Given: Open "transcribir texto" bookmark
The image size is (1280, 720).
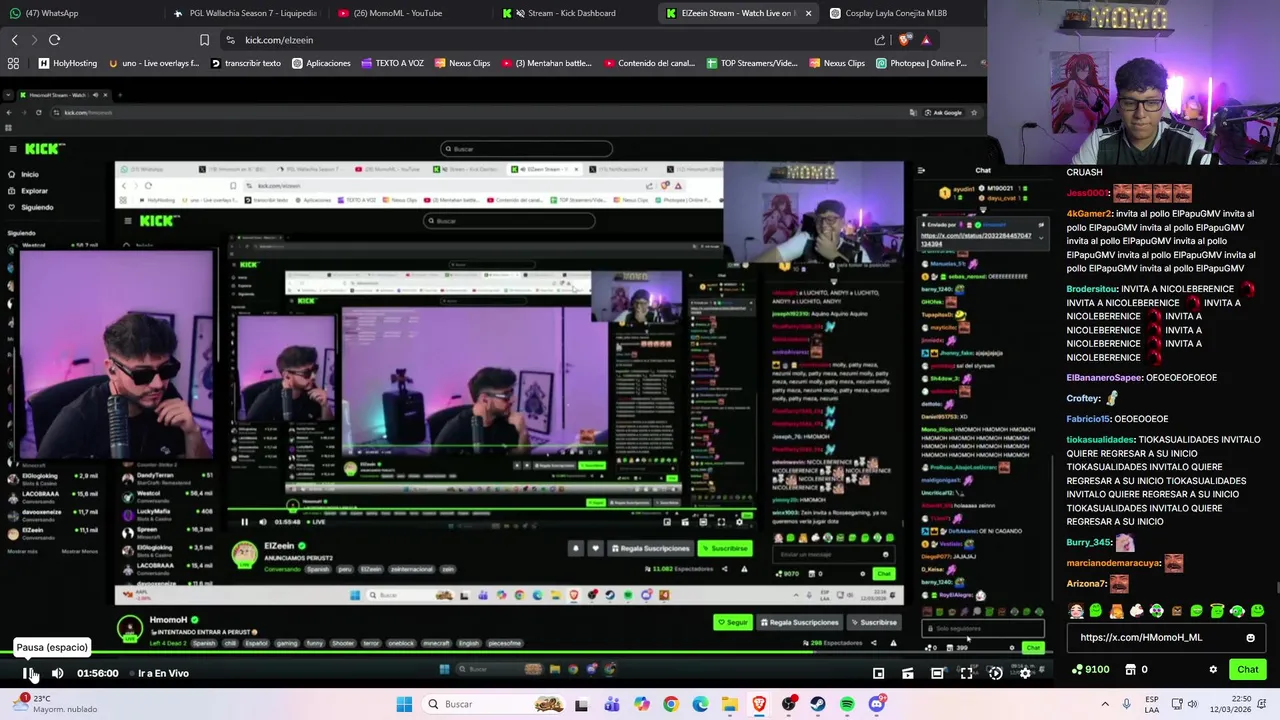Looking at the screenshot, I should point(245,63).
